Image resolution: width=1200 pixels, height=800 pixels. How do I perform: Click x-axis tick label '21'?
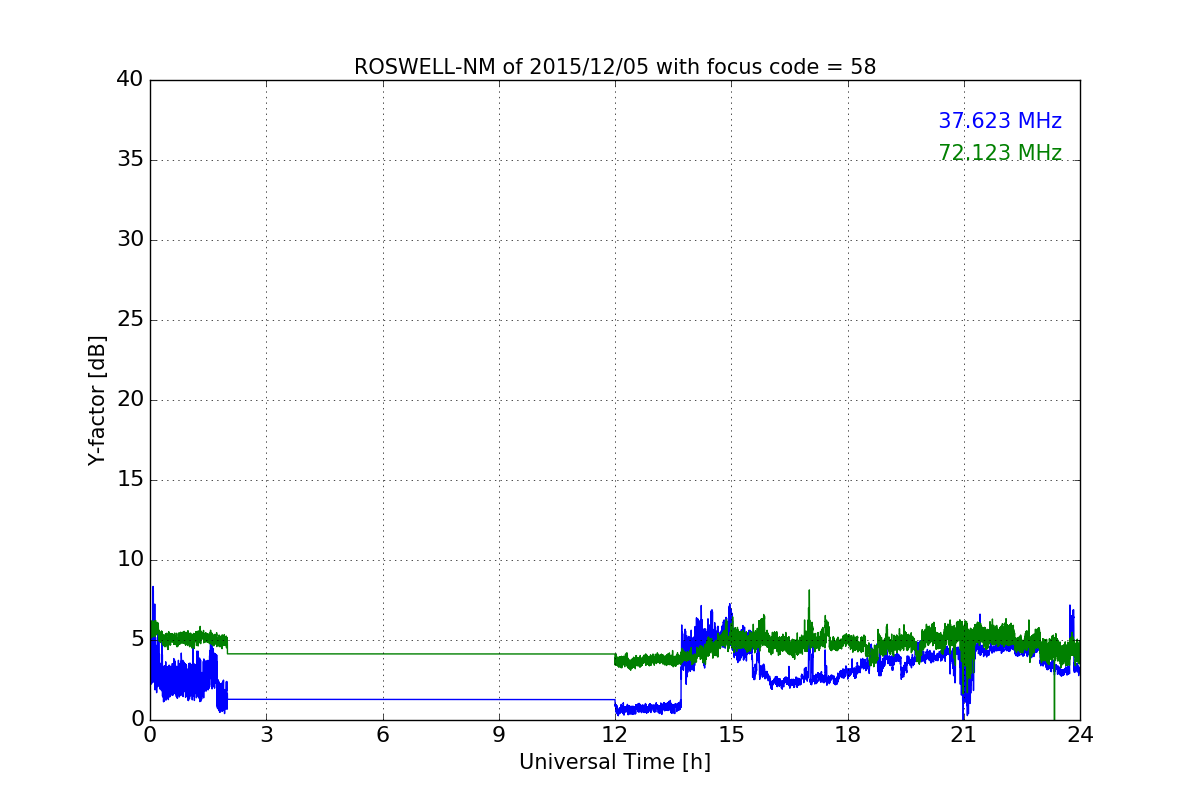coord(964,734)
